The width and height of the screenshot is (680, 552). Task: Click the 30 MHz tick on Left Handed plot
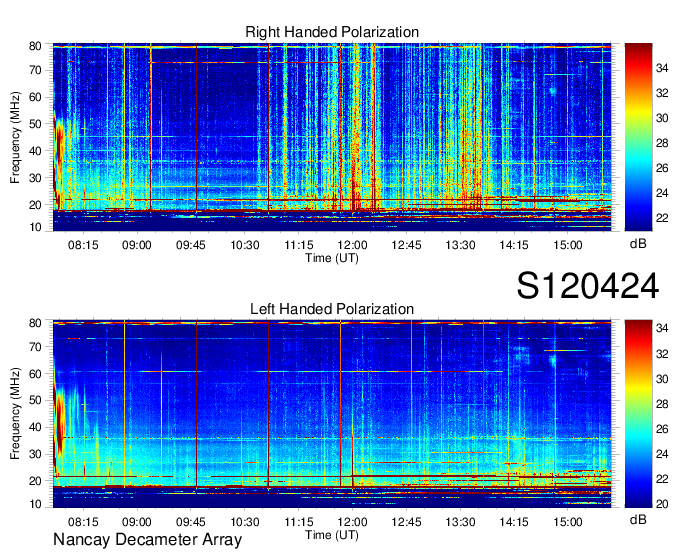click(x=35, y=454)
